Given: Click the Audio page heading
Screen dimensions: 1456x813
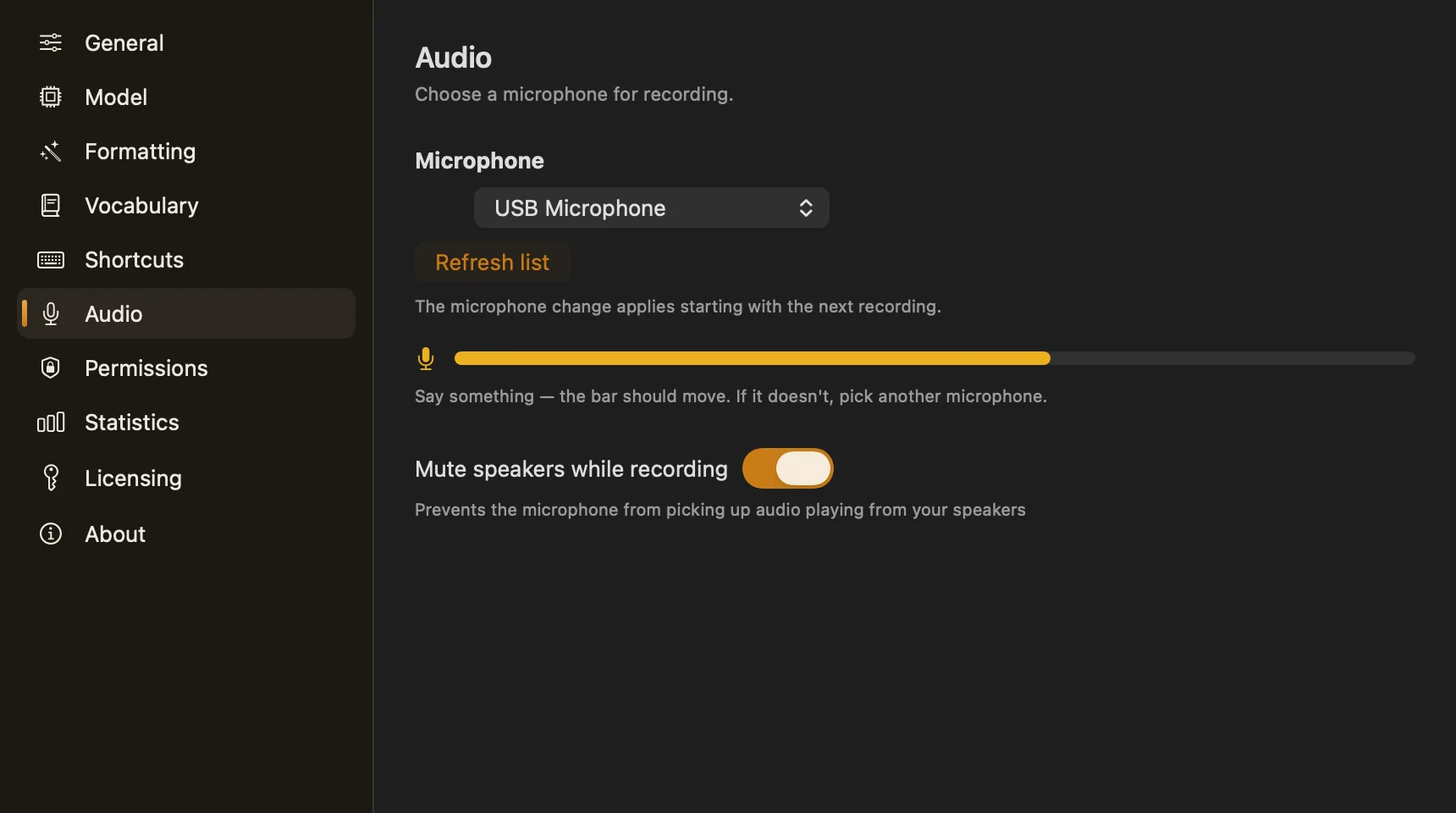Looking at the screenshot, I should pyautogui.click(x=453, y=58).
